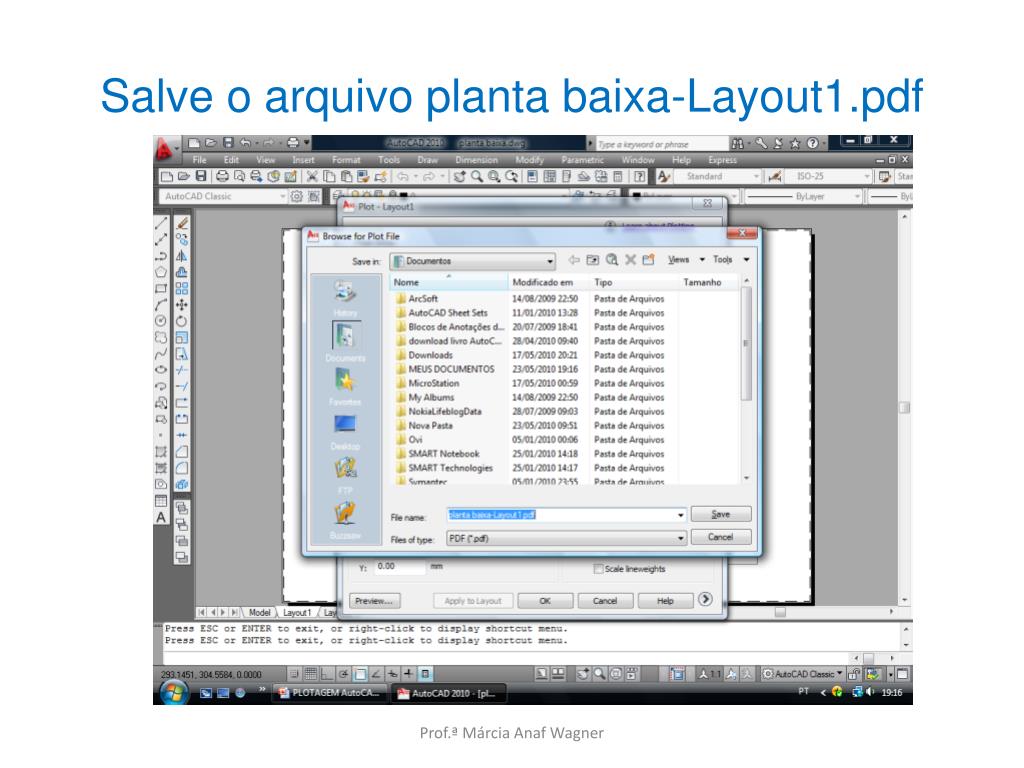Select the Multiline Text A tool
The height and width of the screenshot is (768, 1024).
(x=161, y=518)
